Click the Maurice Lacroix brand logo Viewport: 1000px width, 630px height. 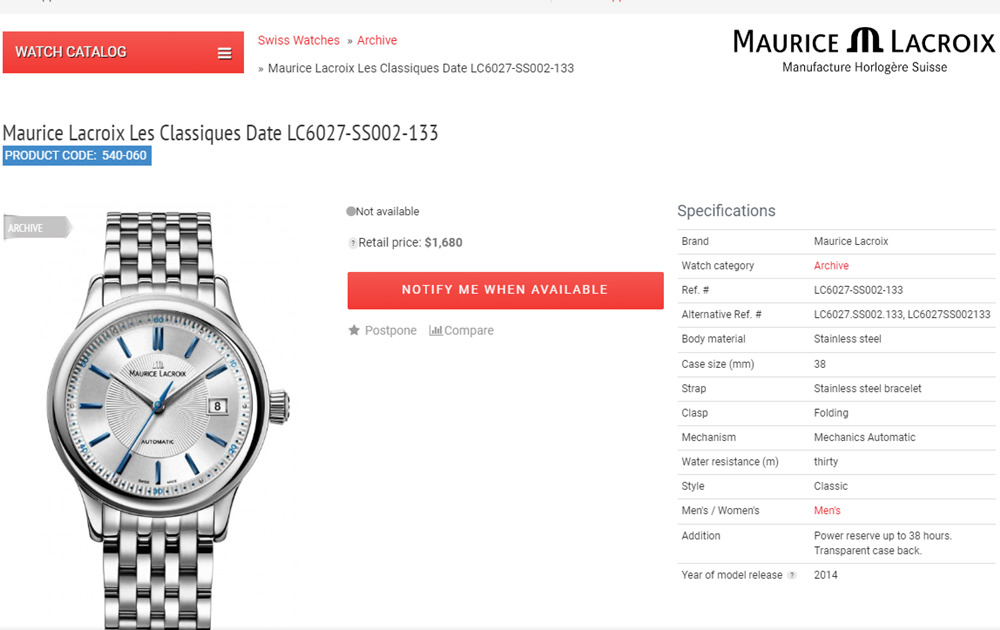864,50
